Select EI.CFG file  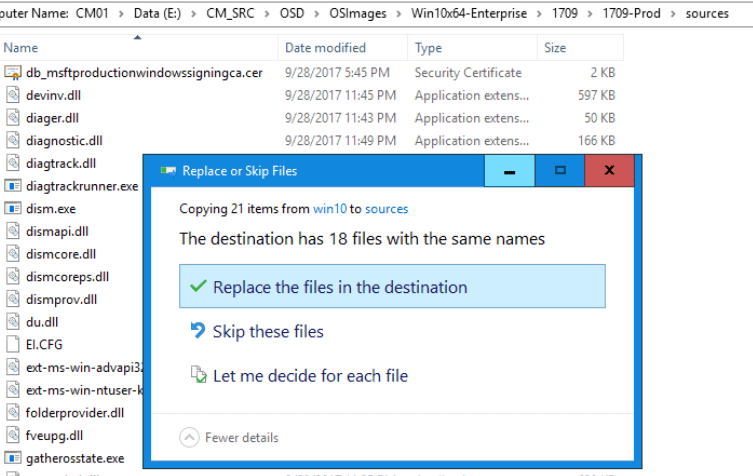44,344
